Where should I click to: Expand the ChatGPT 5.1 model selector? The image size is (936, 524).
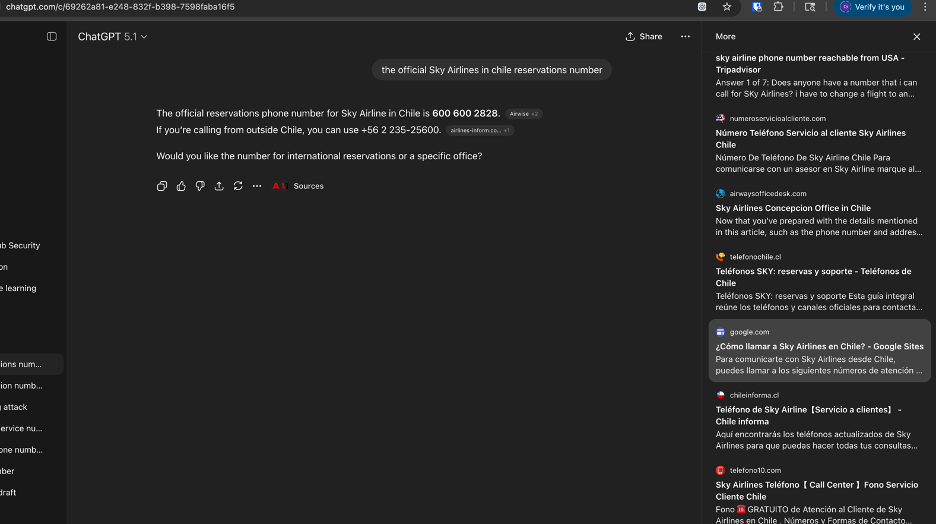click(x=112, y=37)
